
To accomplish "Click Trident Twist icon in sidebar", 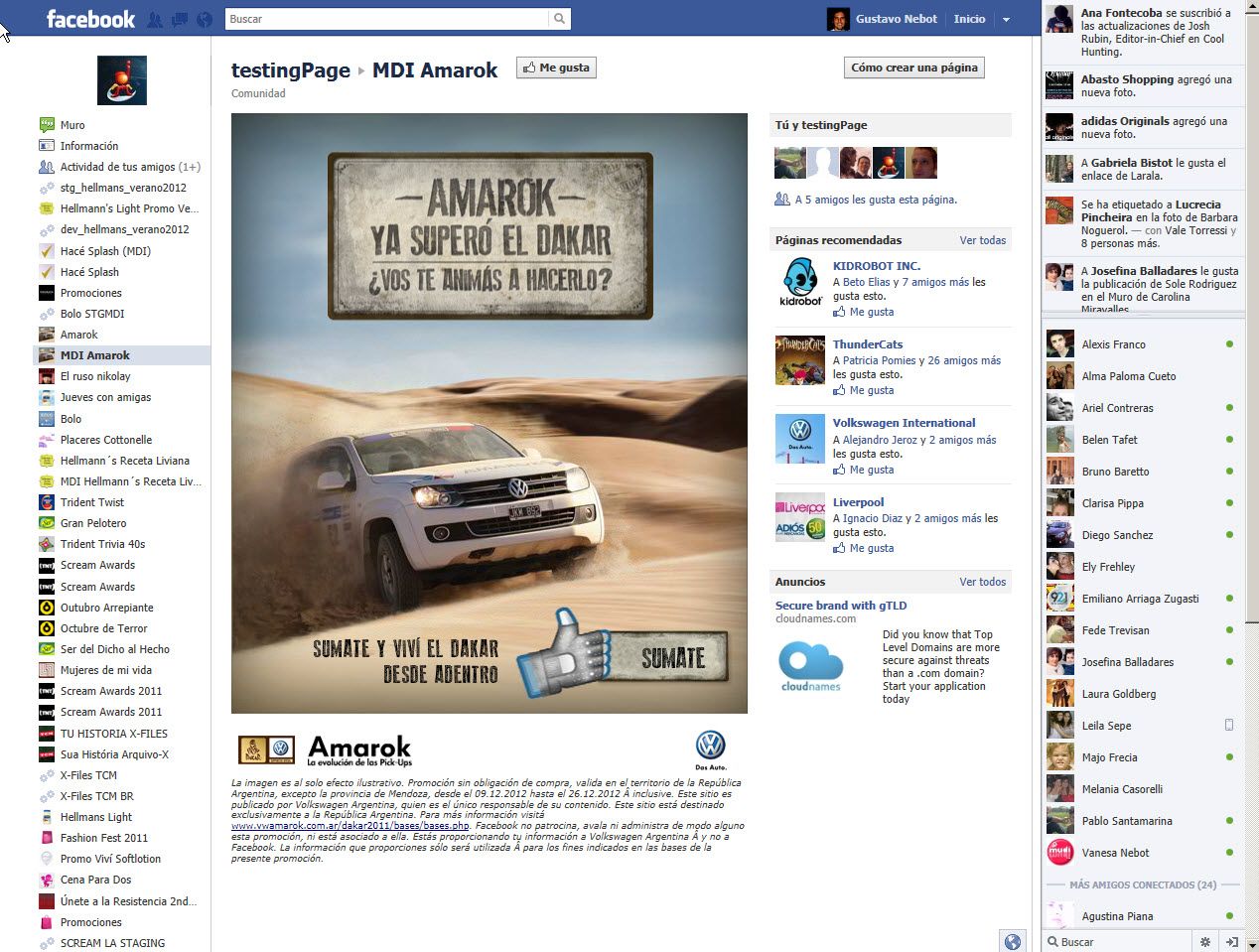I will [x=46, y=502].
